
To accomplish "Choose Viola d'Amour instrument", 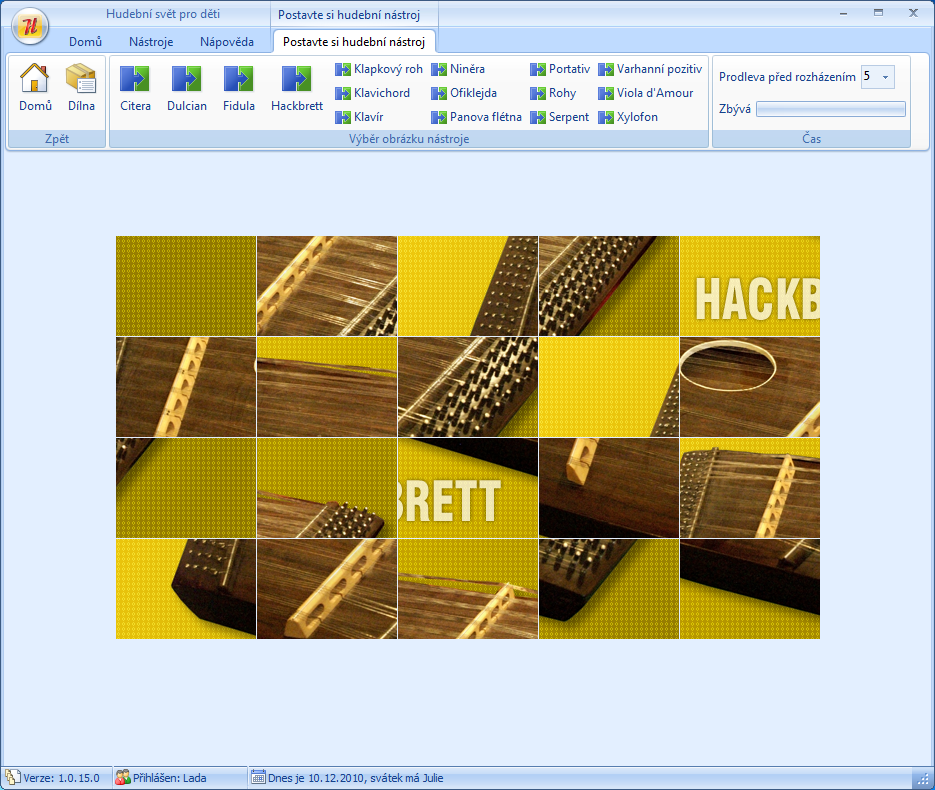I will coord(646,93).
